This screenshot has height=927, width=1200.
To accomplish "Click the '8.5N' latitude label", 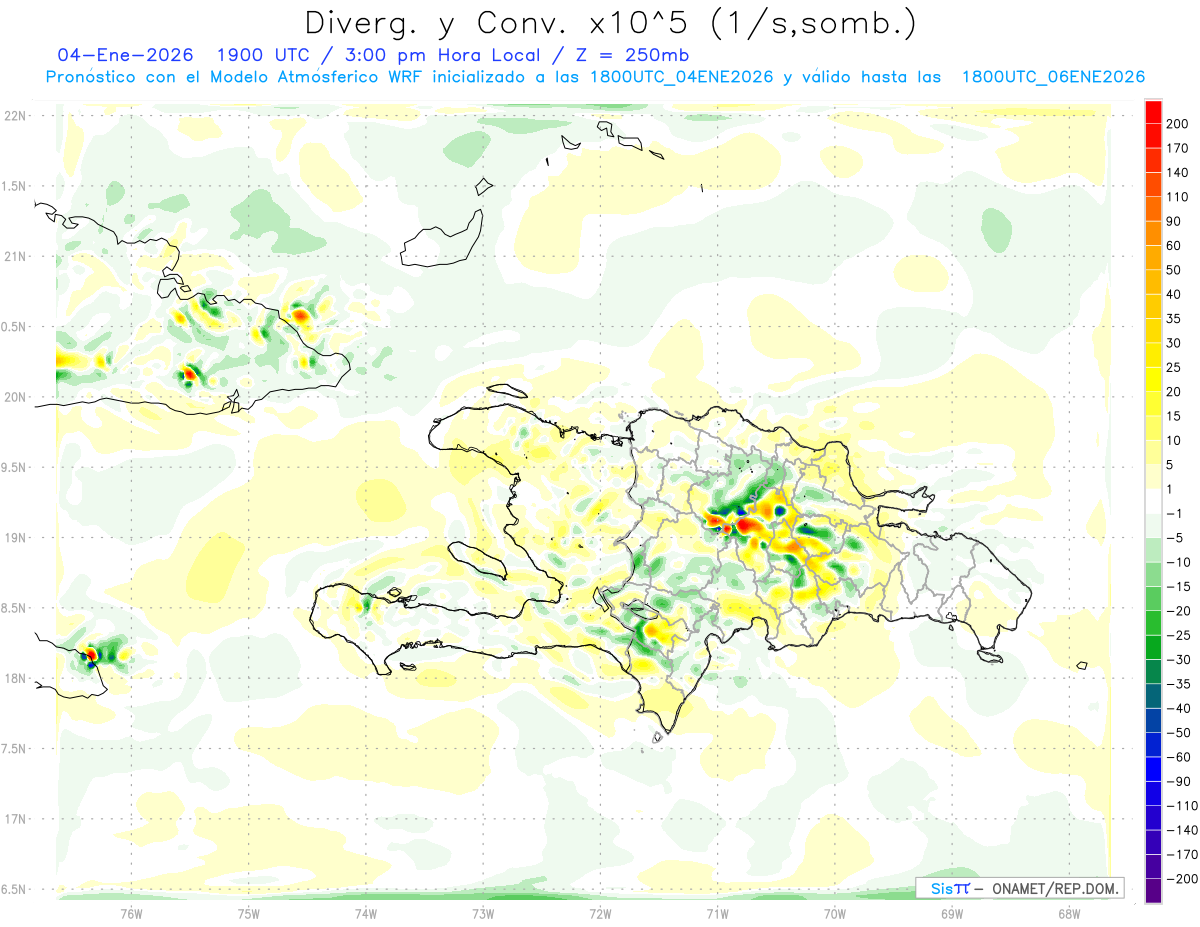I will pos(14,608).
